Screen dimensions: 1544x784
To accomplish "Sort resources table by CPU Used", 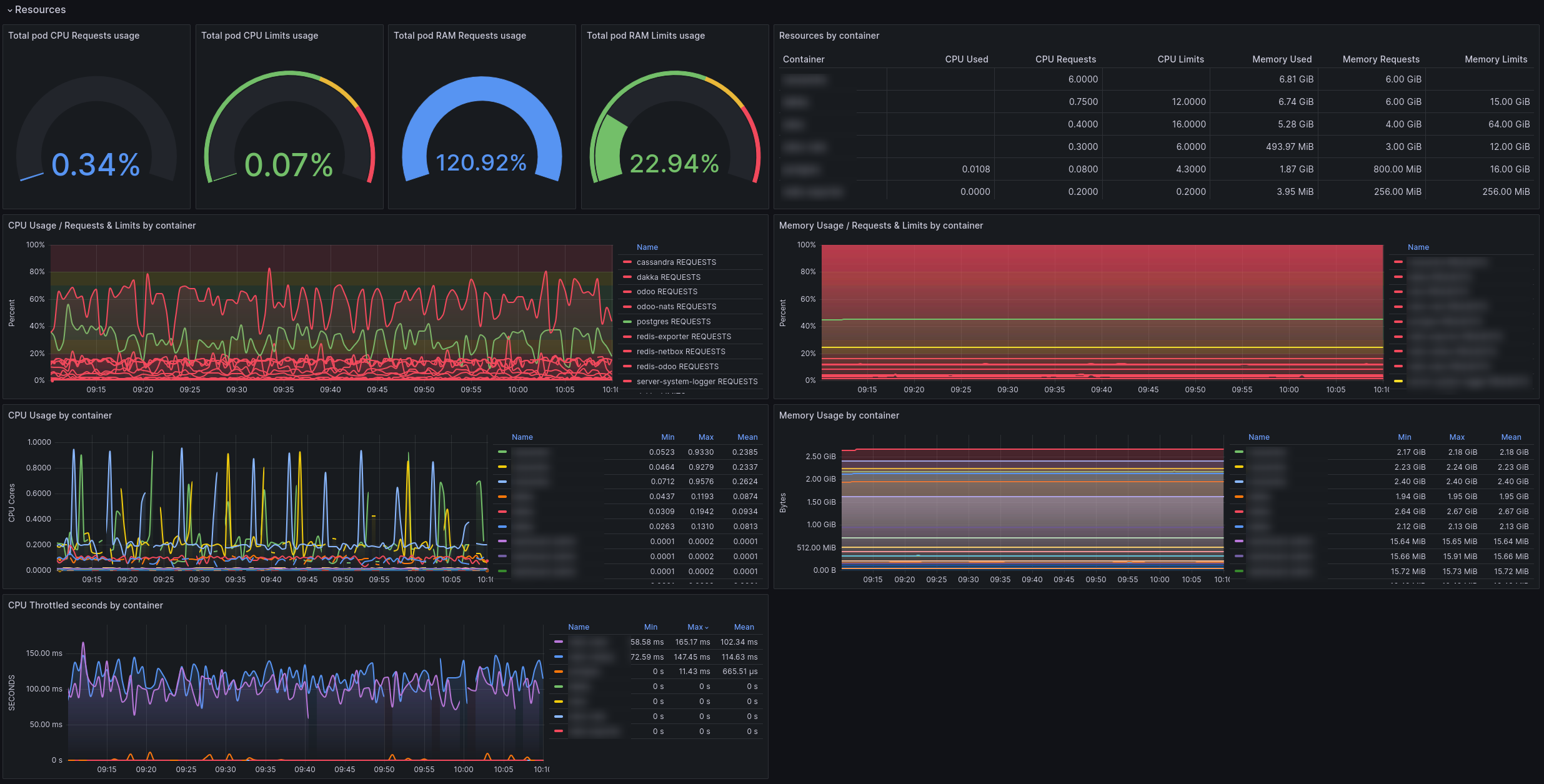I will click(966, 59).
